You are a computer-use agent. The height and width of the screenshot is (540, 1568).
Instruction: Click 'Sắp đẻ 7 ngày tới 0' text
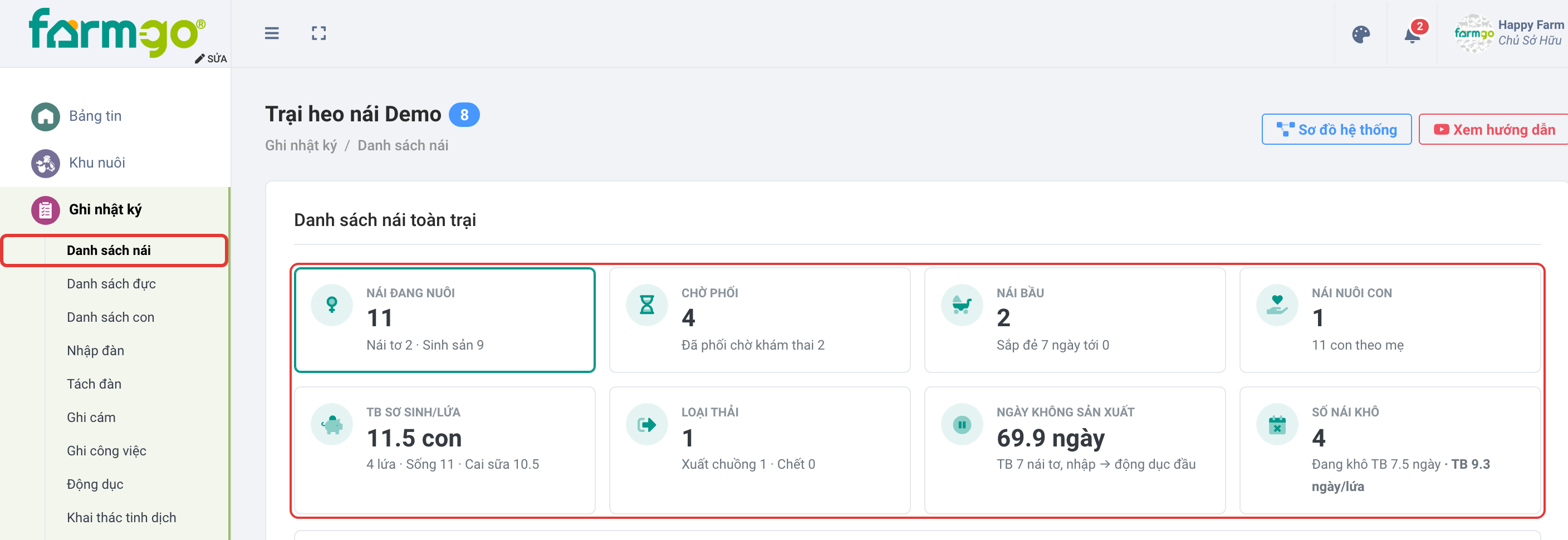click(1052, 345)
